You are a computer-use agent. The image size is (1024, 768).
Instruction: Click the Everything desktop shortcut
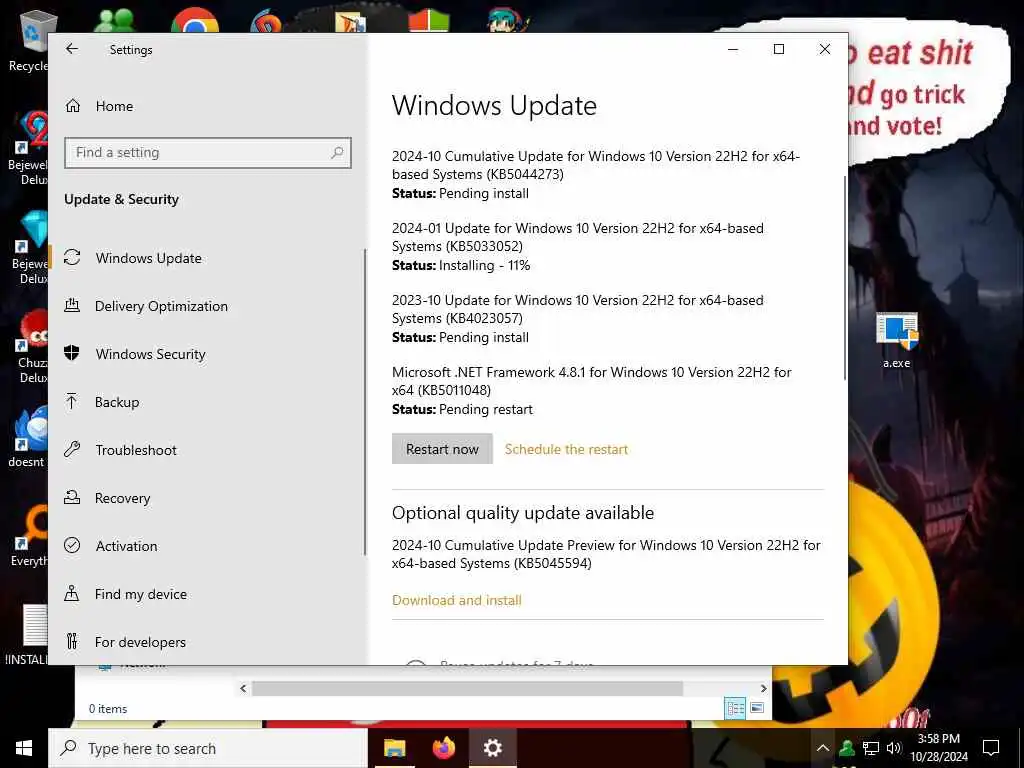[x=28, y=536]
